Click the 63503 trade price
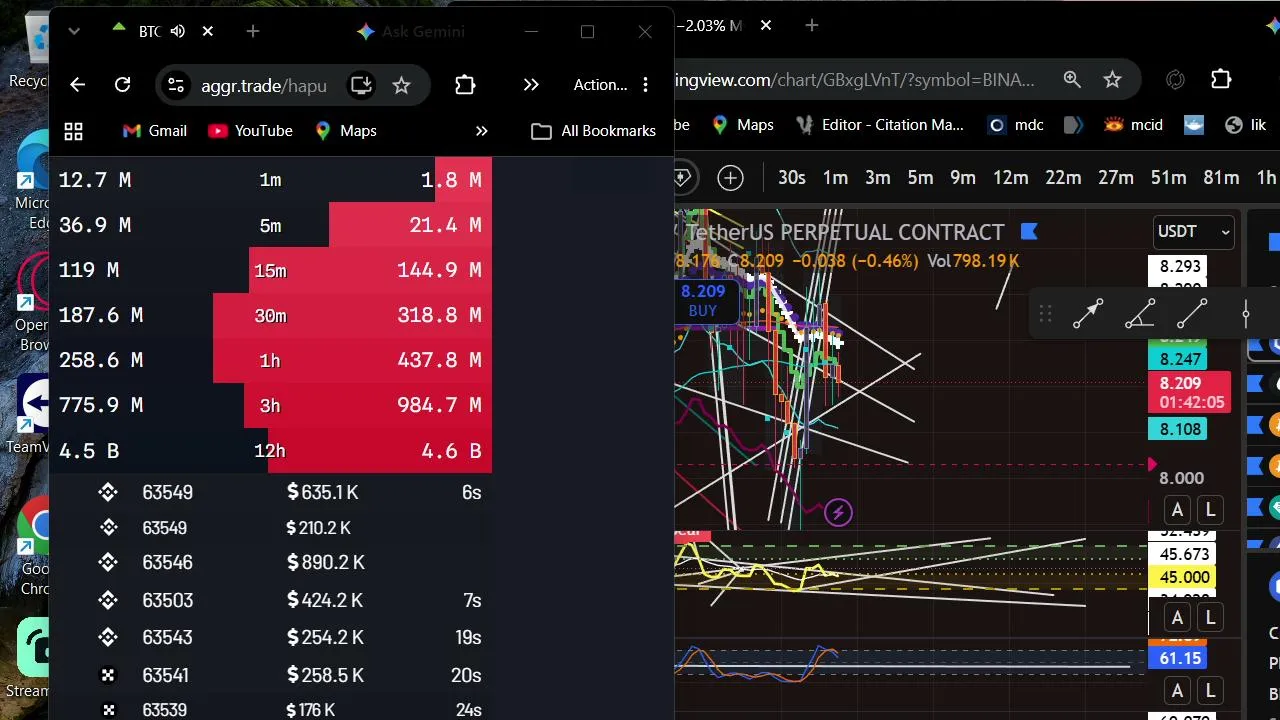The image size is (1280, 720). [167, 600]
